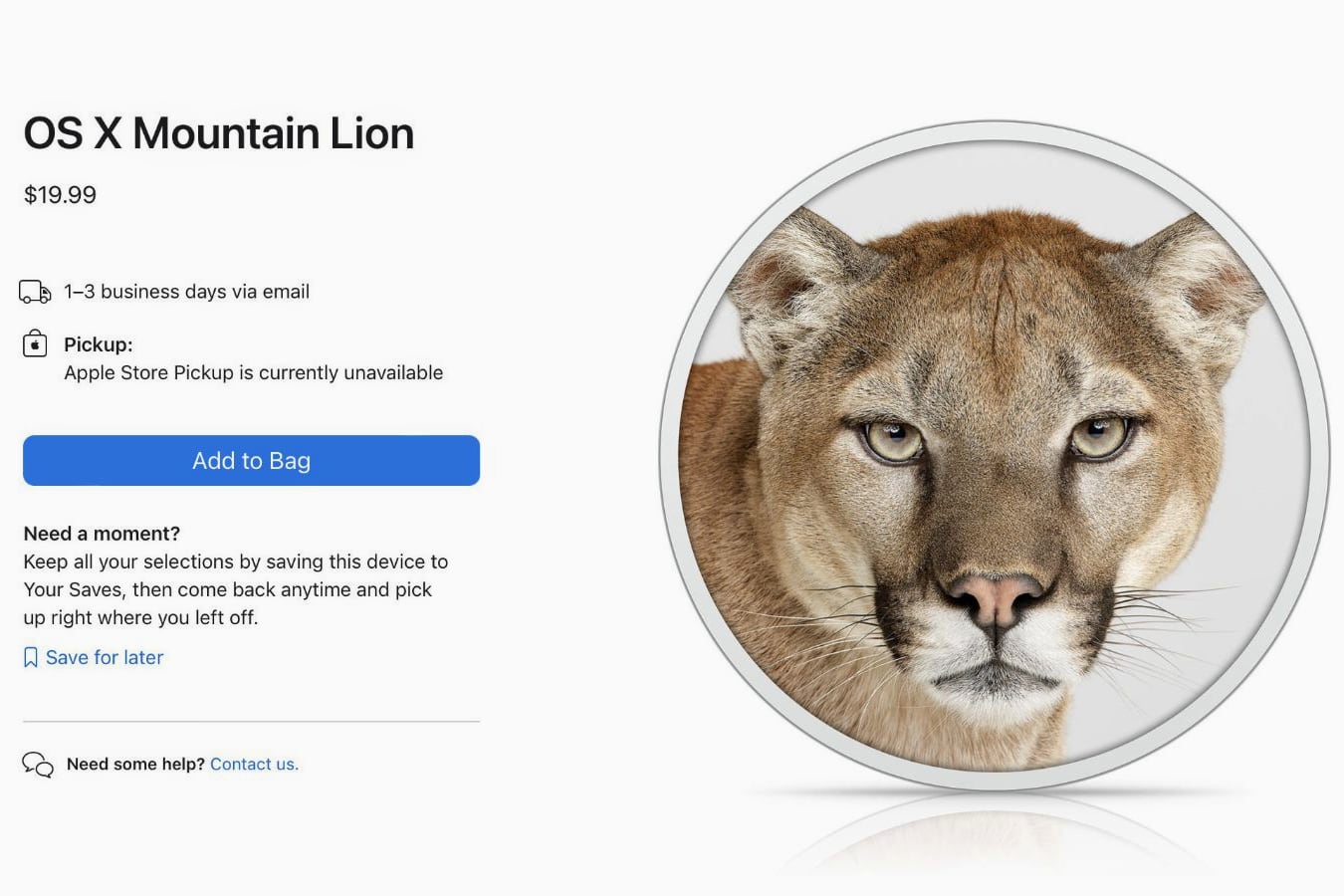Click the Your Saves description paragraph

pyautogui.click(x=236, y=589)
